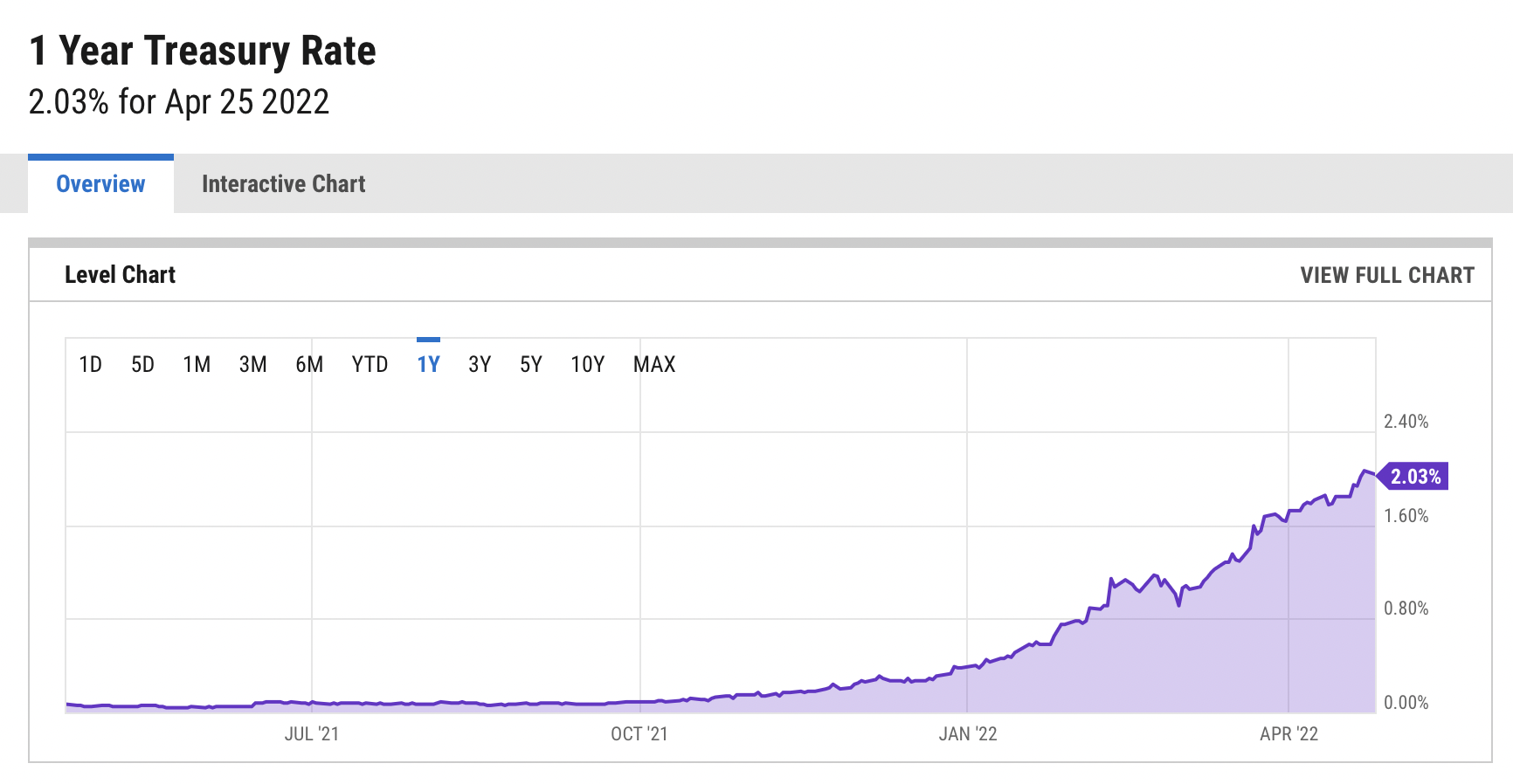Choose the 3M chart range
Viewport: 1513px width, 784px height.
[x=253, y=364]
